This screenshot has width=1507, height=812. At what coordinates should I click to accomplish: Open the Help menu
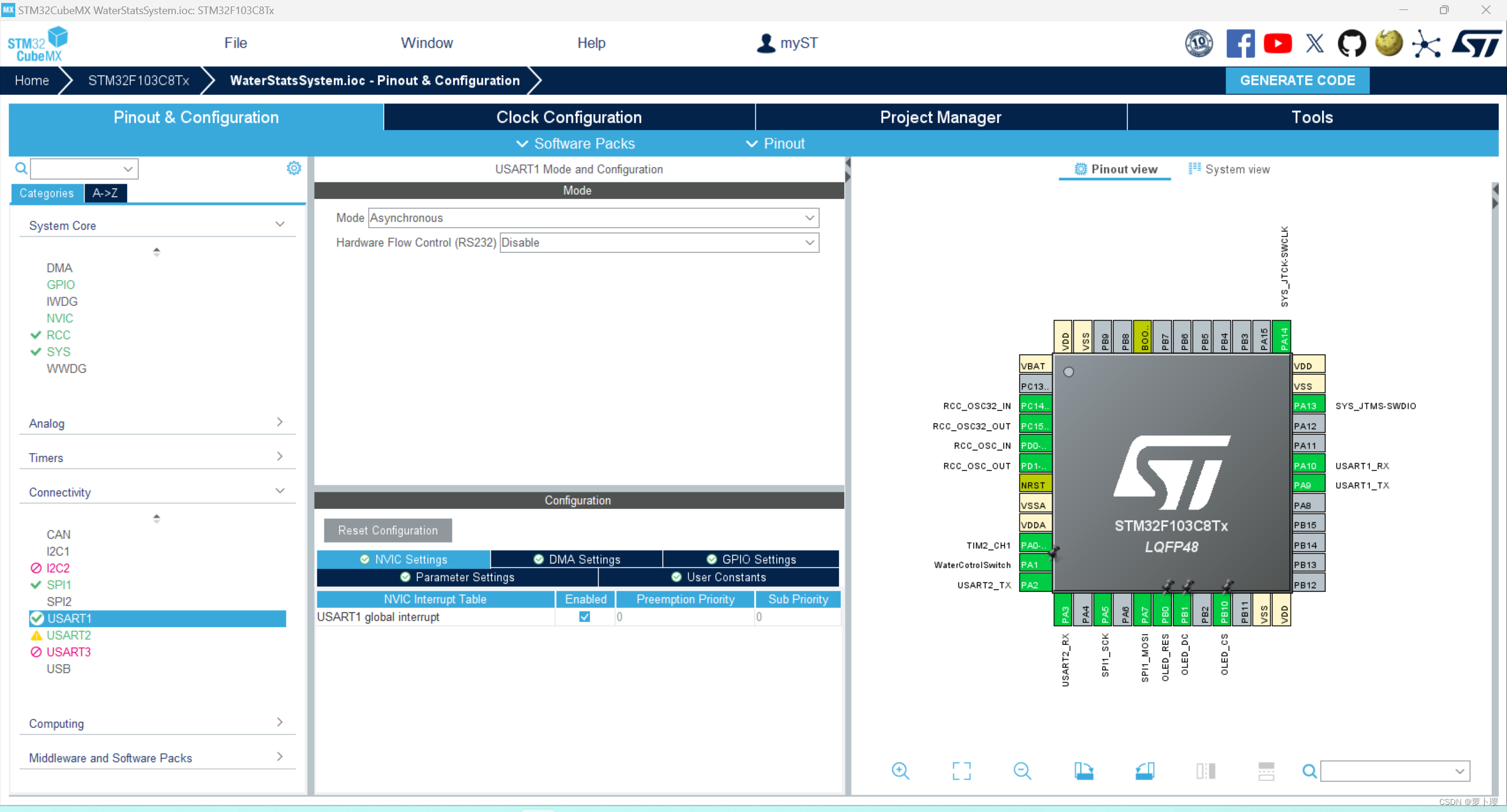pyautogui.click(x=591, y=43)
